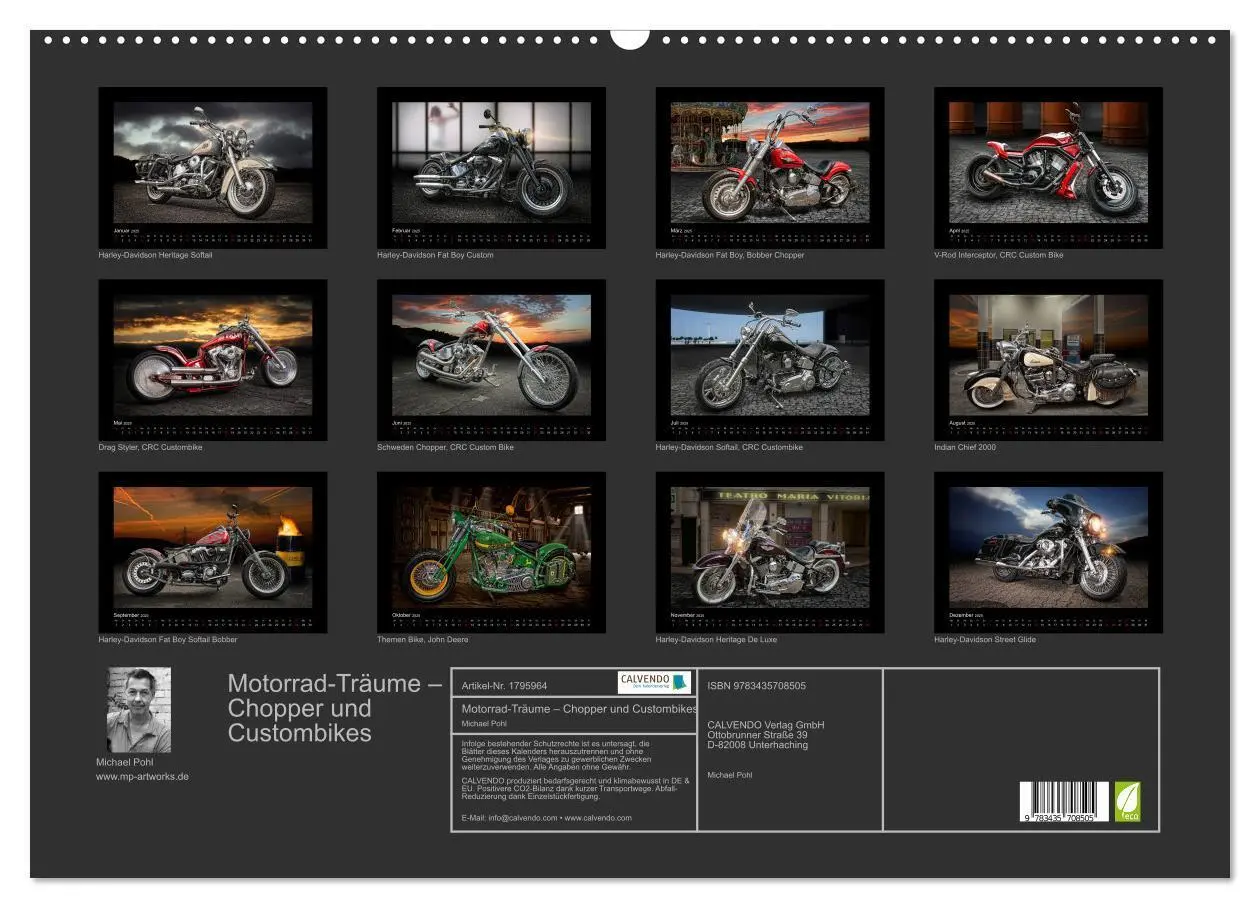
Task: Click caption 'Harley-Davidson Street Glide'
Action: pos(985,639)
